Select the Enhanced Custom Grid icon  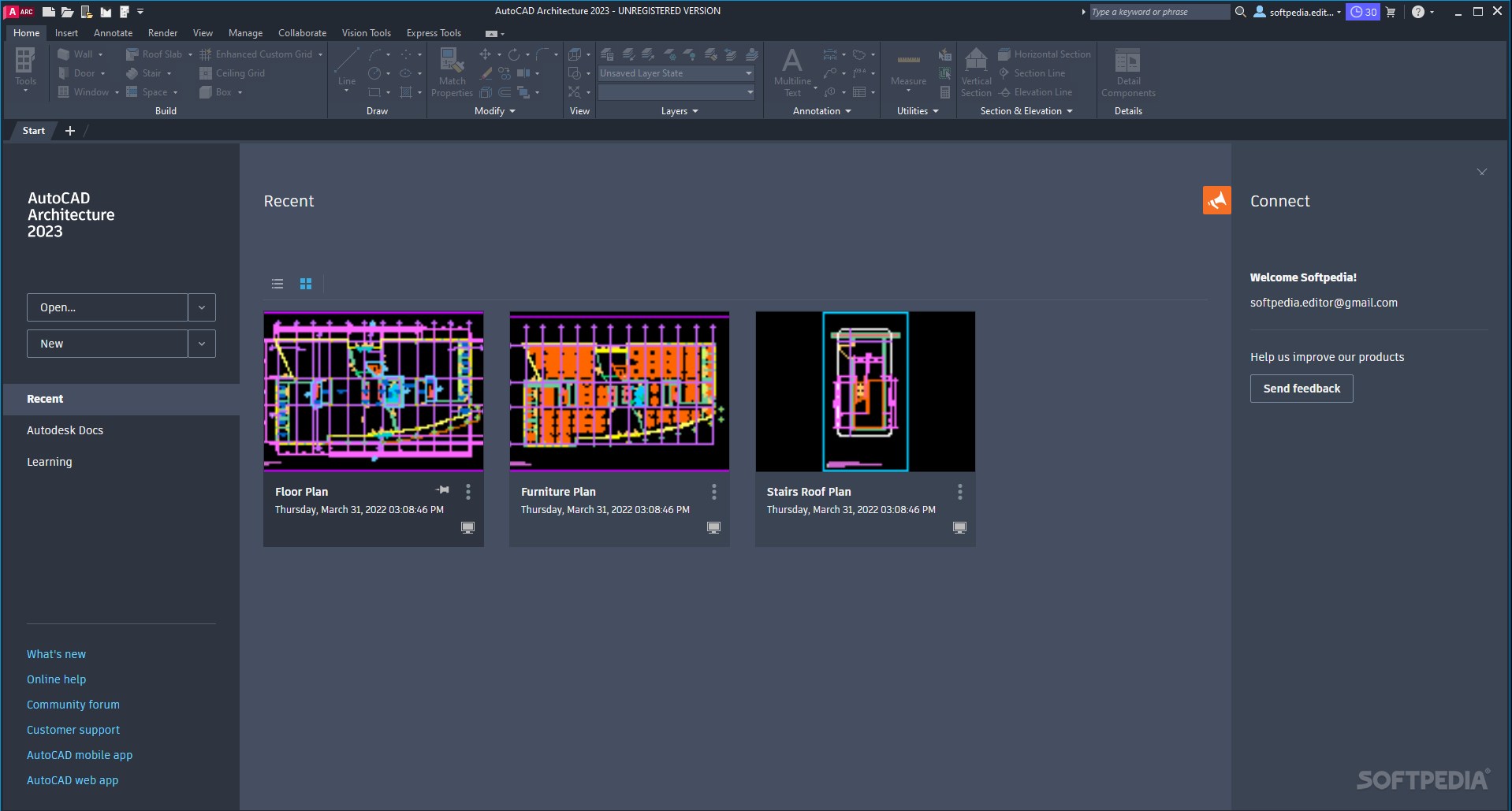(x=206, y=54)
